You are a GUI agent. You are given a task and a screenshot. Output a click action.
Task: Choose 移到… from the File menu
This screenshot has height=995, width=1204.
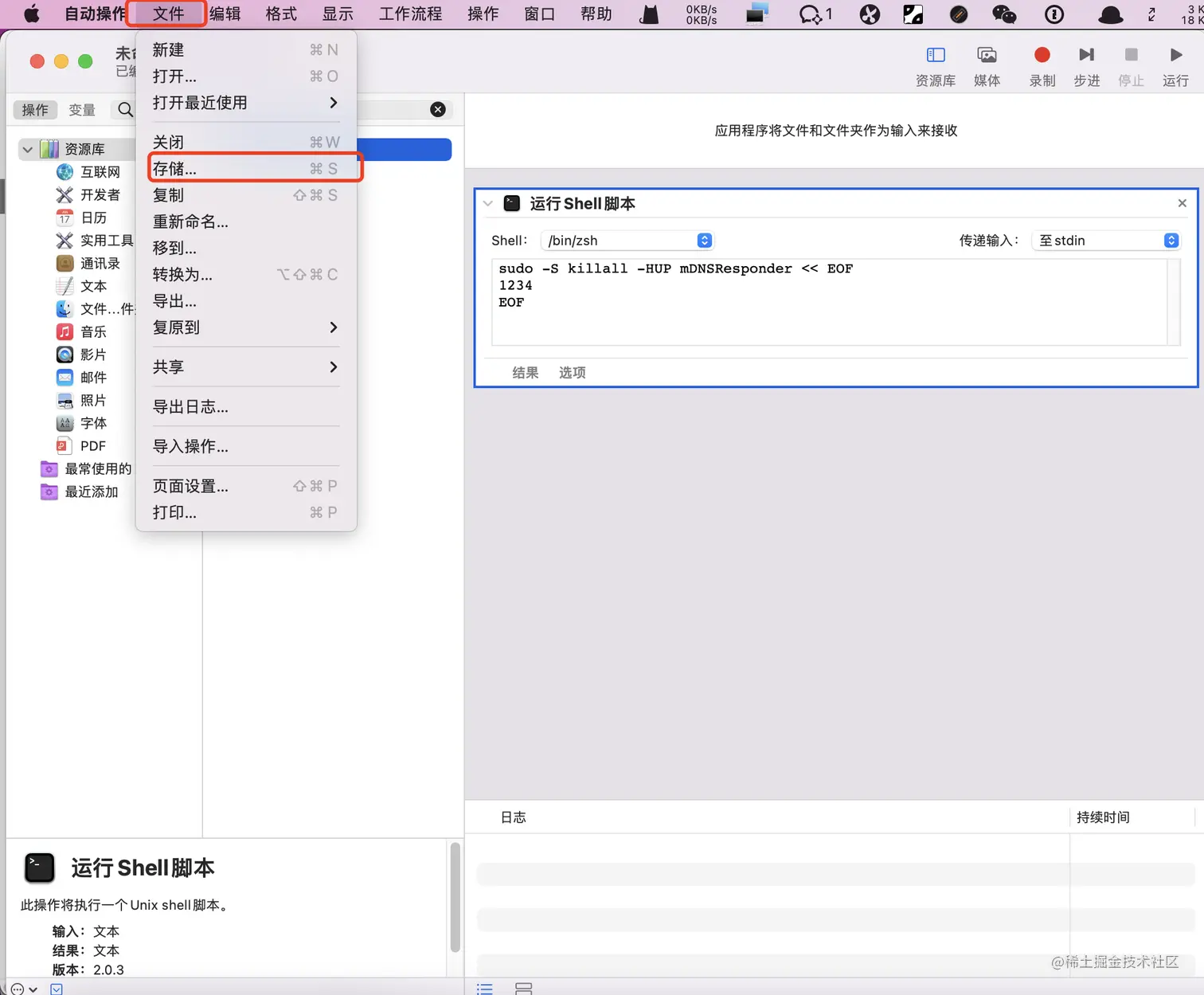click(246, 249)
